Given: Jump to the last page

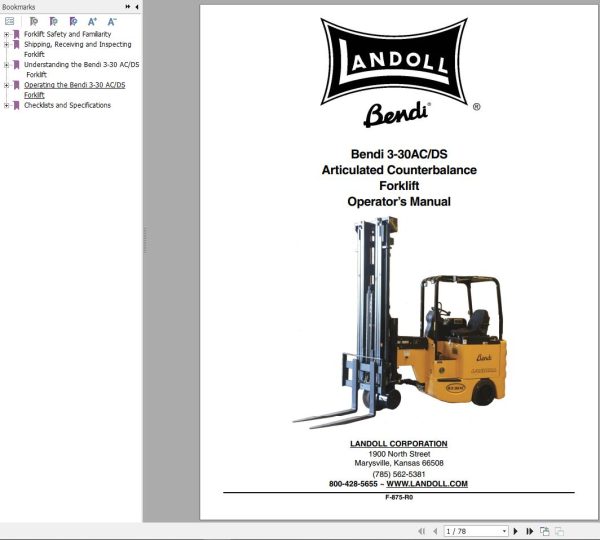Looking at the screenshot, I should (x=530, y=531).
